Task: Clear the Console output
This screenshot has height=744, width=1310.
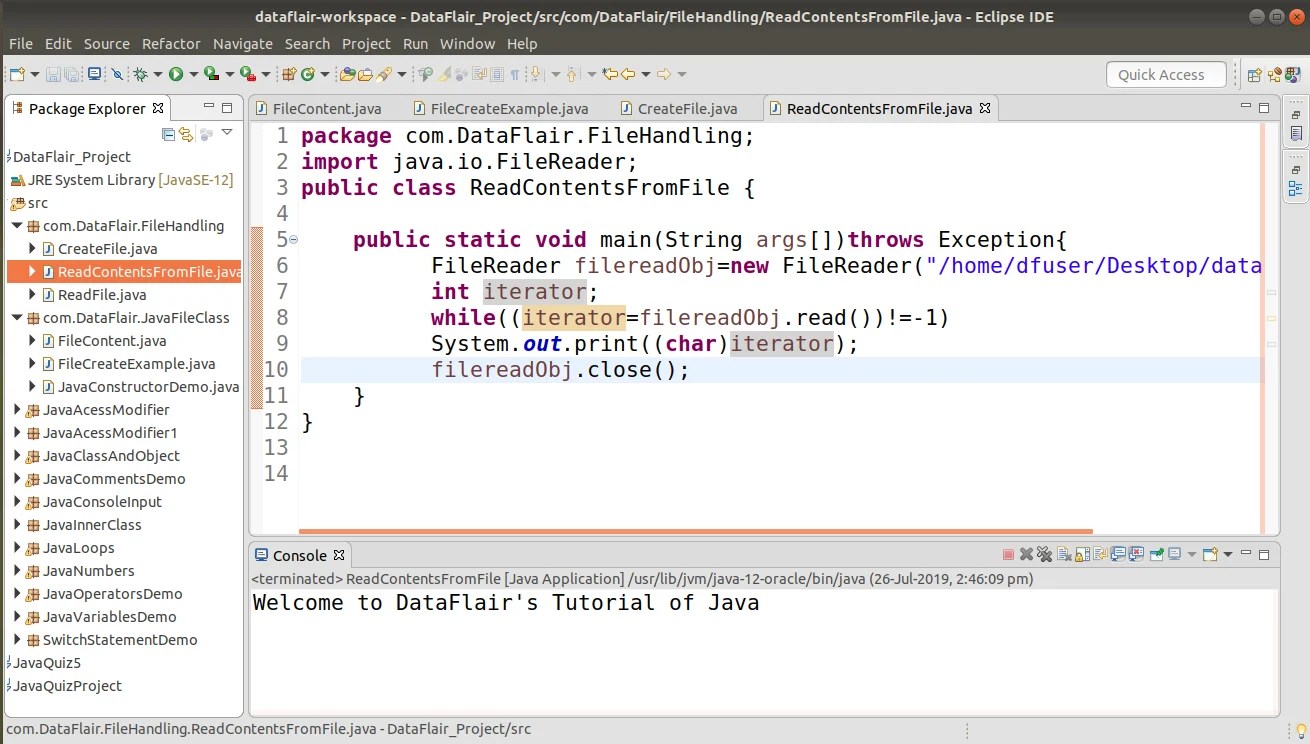Action: [x=1066, y=555]
